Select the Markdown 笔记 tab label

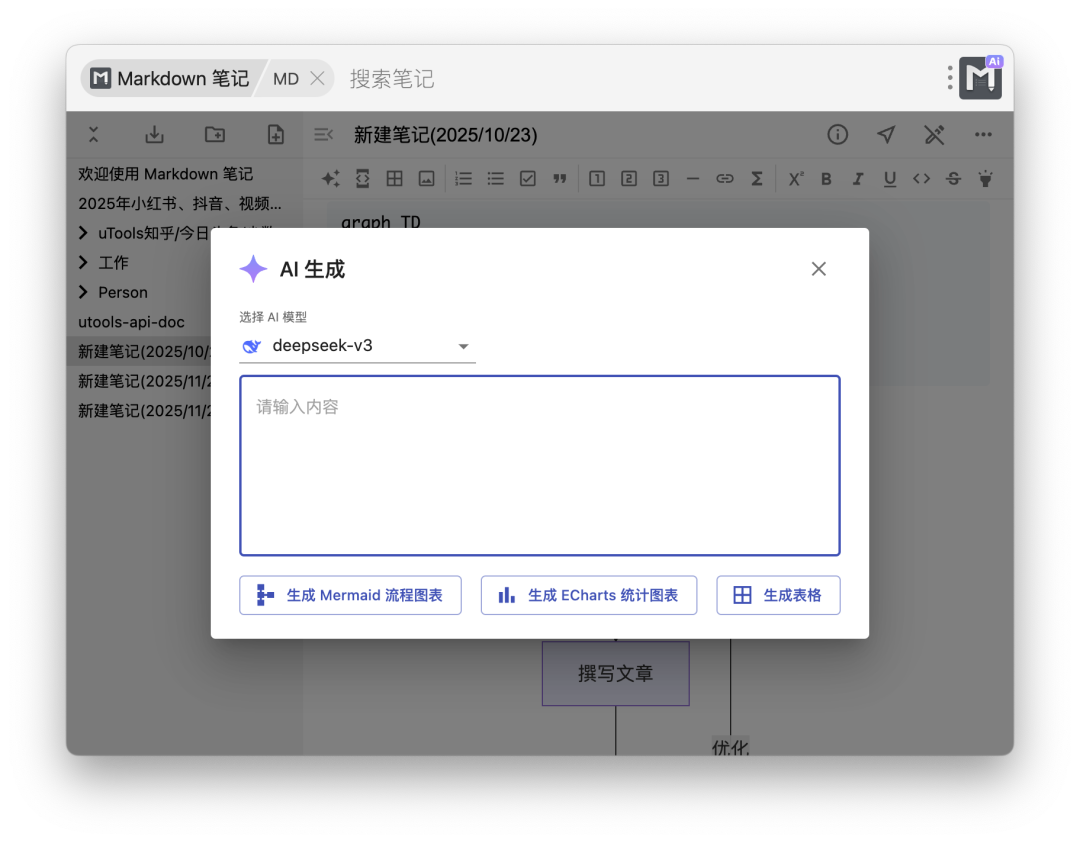tap(183, 79)
